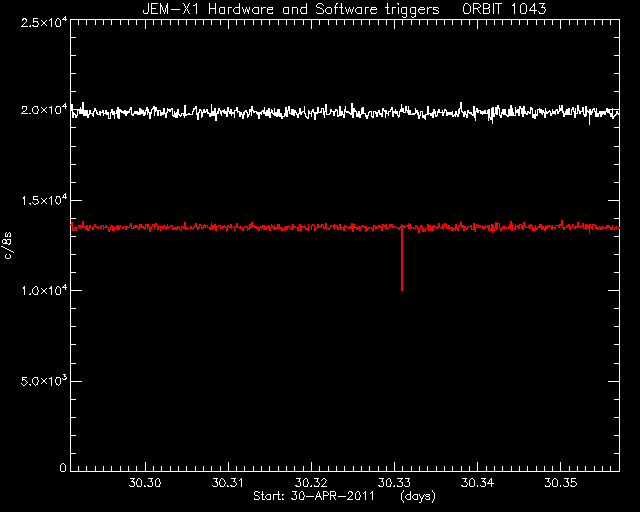Image resolution: width=640 pixels, height=512 pixels.
Task: Select the 2.5×10⁴ y-axis label
Action: click(x=44, y=22)
